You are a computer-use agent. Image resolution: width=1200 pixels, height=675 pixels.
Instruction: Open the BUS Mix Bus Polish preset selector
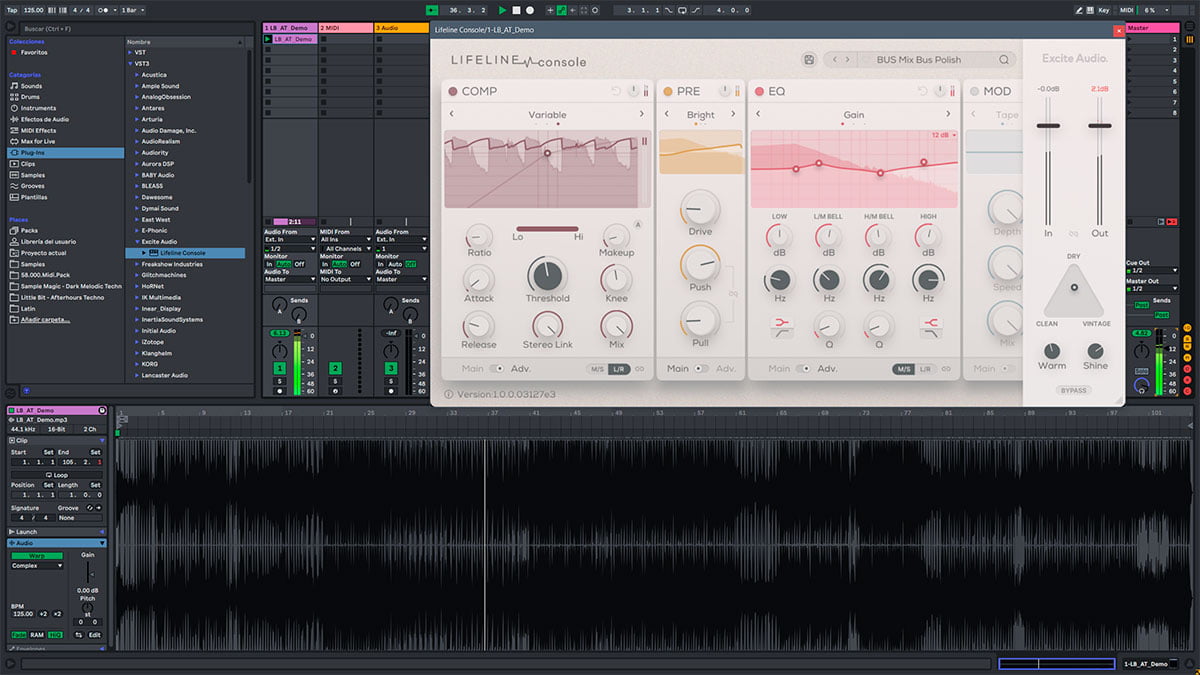click(x=918, y=60)
